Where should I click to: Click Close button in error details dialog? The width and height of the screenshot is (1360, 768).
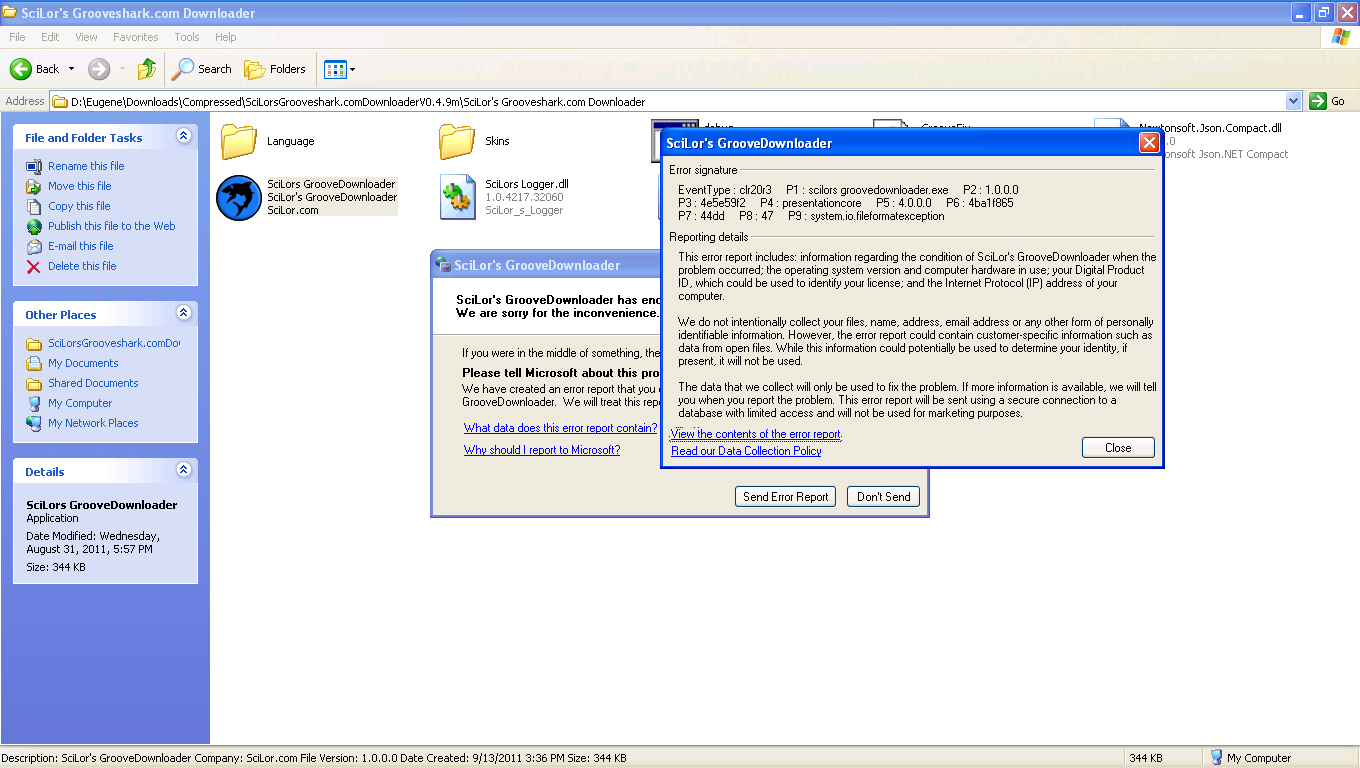pos(1118,448)
